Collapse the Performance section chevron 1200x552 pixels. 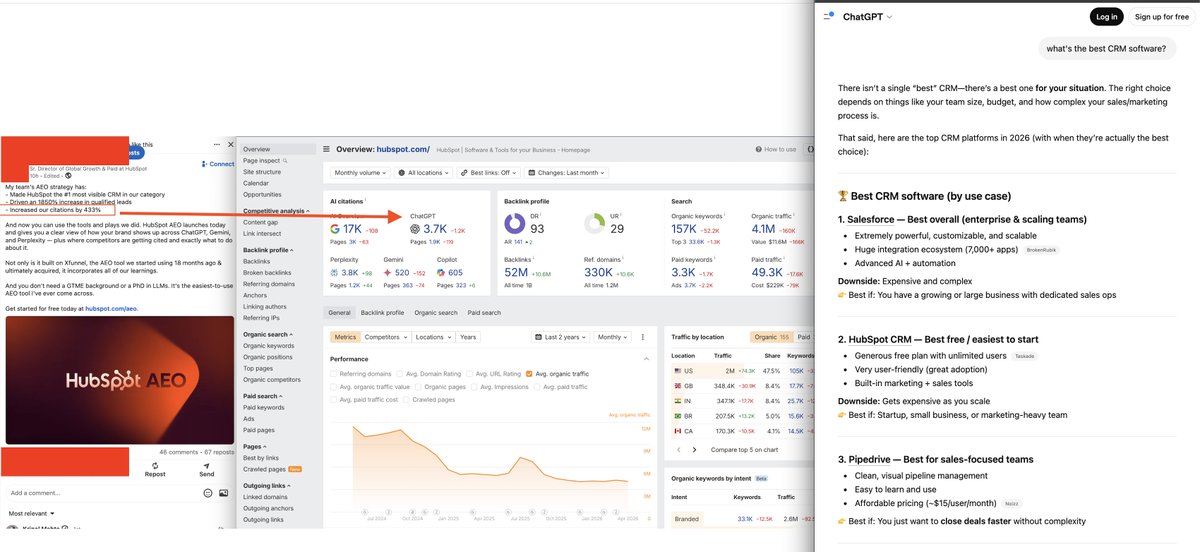point(648,358)
